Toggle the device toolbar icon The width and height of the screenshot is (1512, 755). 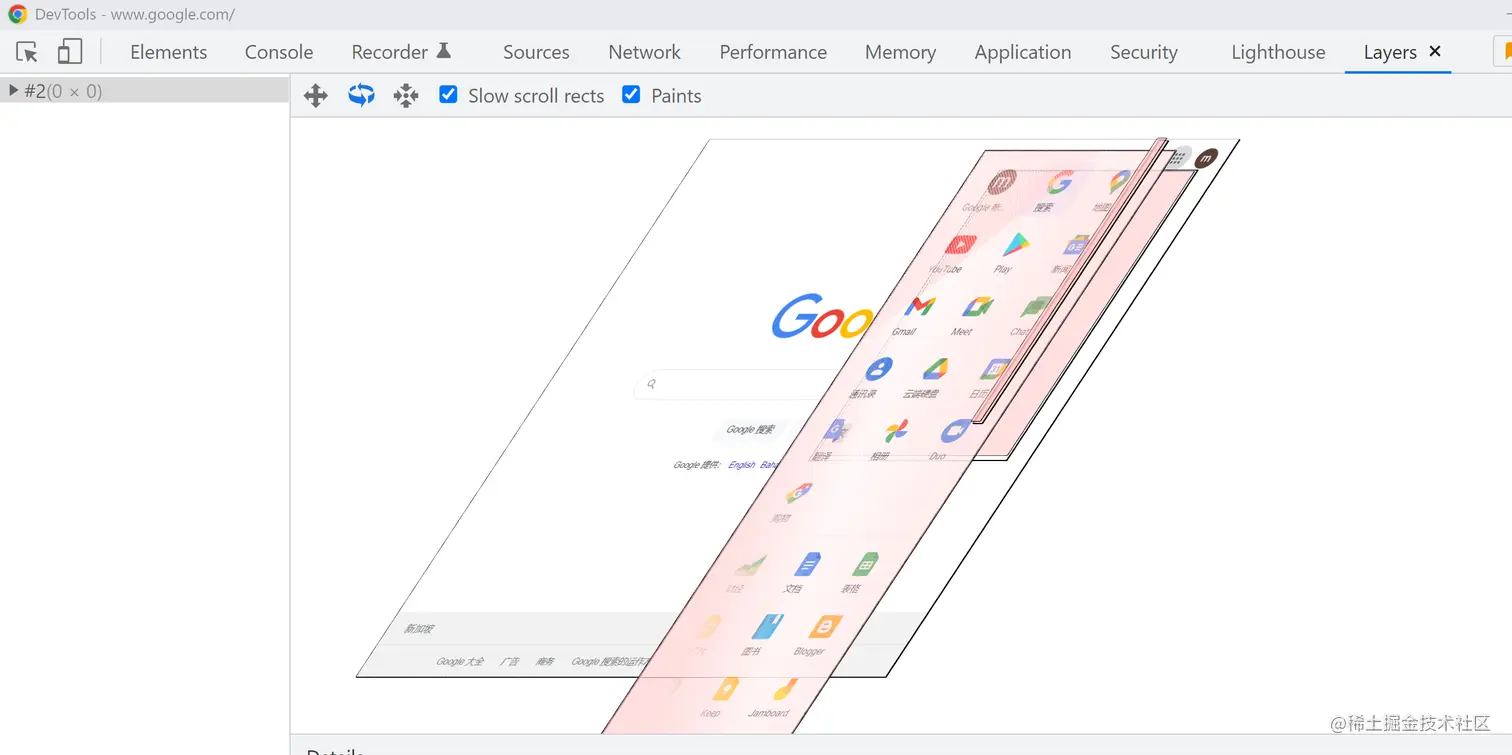pos(69,52)
